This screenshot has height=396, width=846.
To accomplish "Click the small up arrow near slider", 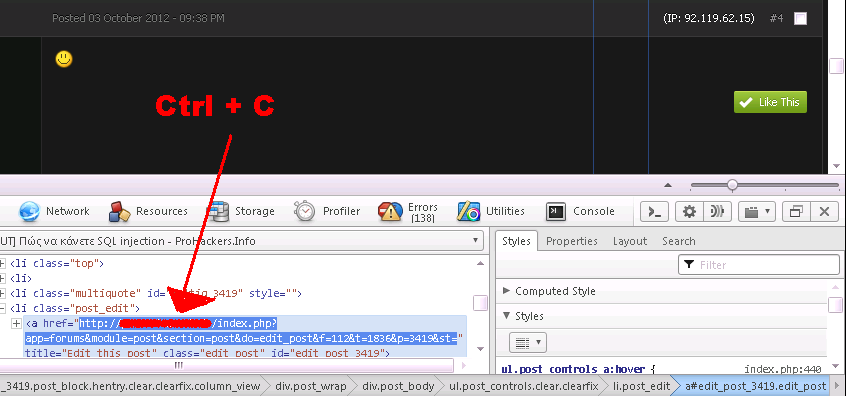I will point(668,185).
